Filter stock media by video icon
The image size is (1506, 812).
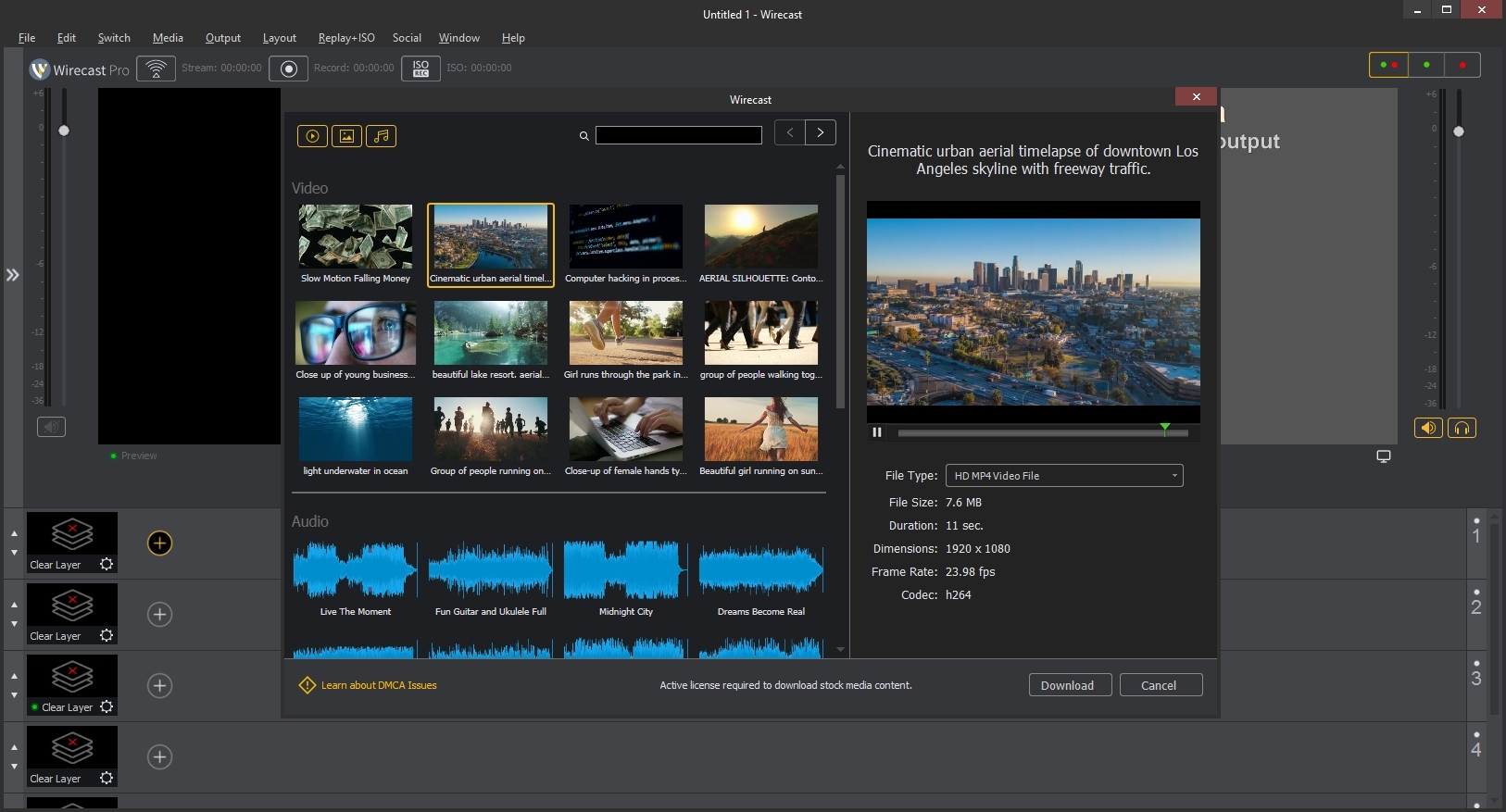pyautogui.click(x=312, y=136)
